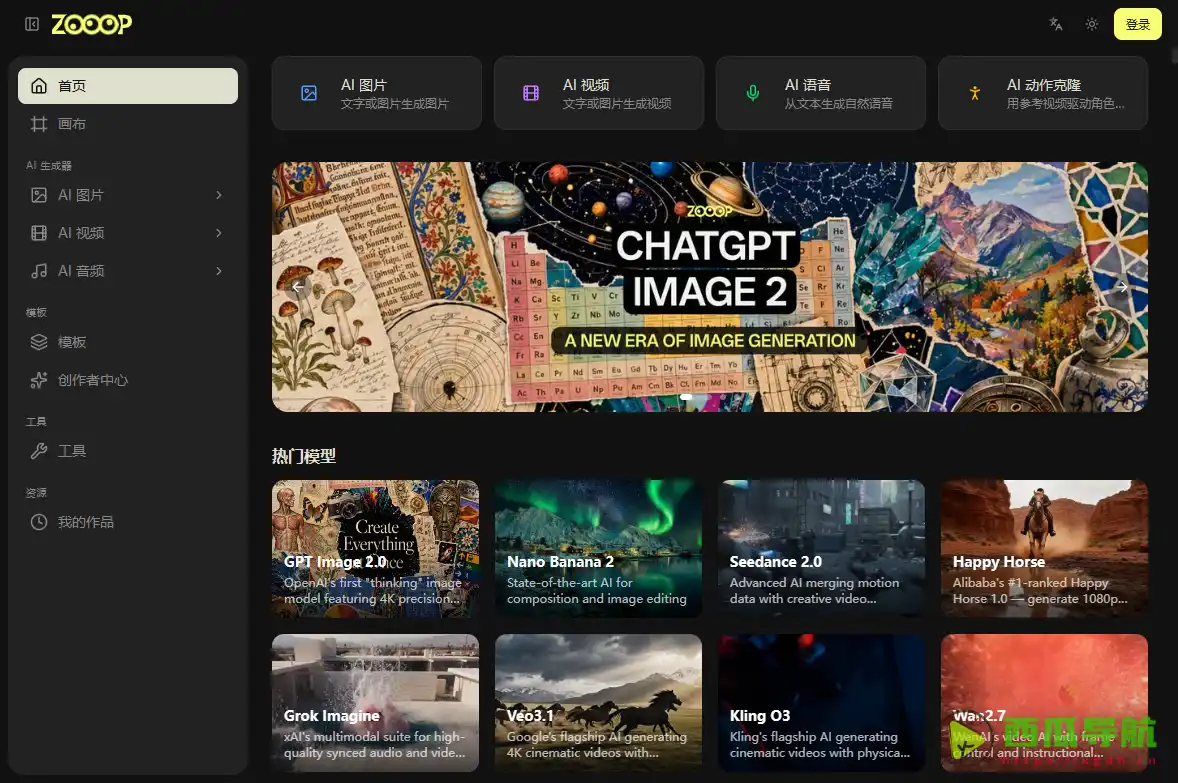This screenshot has width=1178, height=783.
Task: Click the layers icon beside 模板
Action: tap(38, 342)
